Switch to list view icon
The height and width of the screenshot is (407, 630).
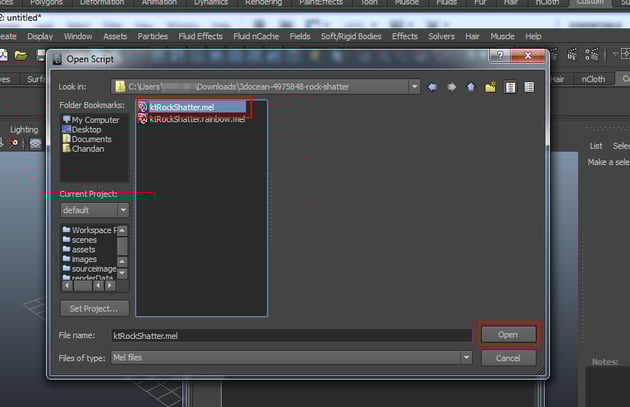click(510, 87)
